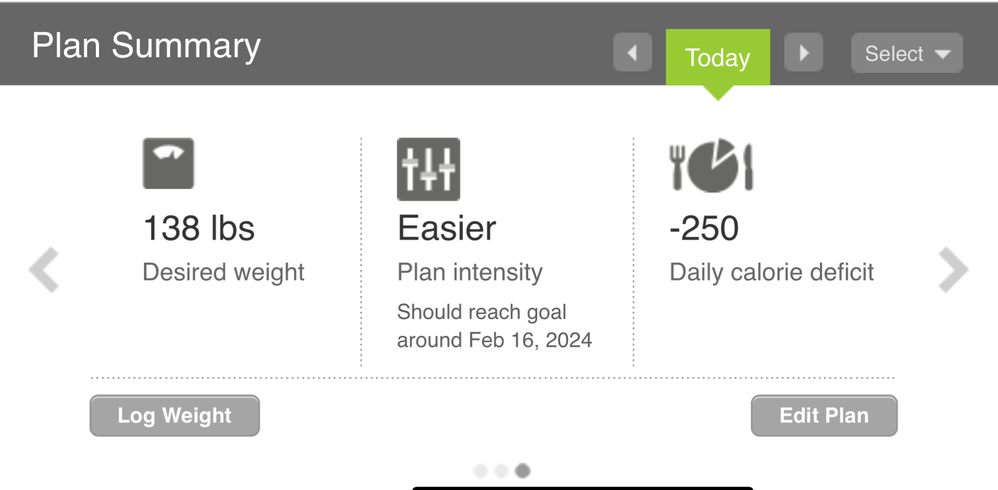Image resolution: width=998 pixels, height=490 pixels.
Task: Click the plan intensity sliders icon
Action: 428,169
